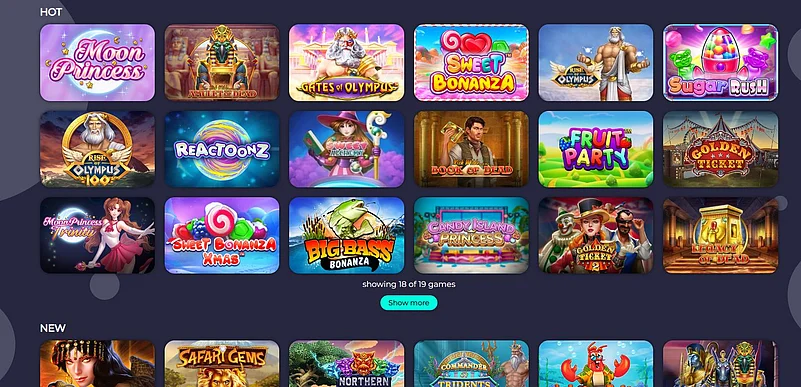The width and height of the screenshot is (801, 387).
Task: Launch Amulet of Dead slot
Action: pyautogui.click(x=222, y=62)
